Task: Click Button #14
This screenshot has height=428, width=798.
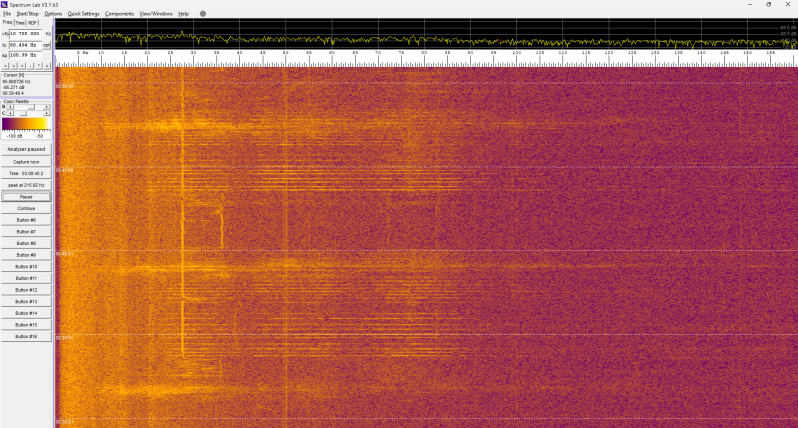Action: [26, 313]
